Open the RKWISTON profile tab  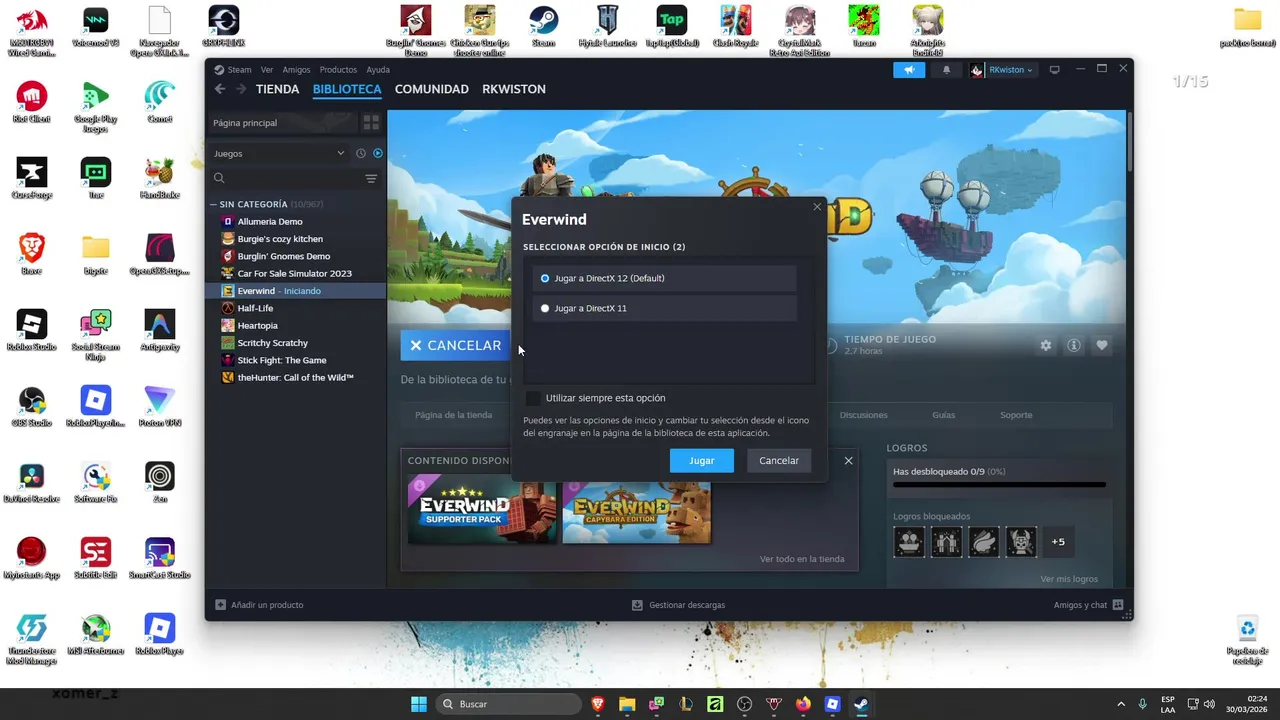coord(514,89)
